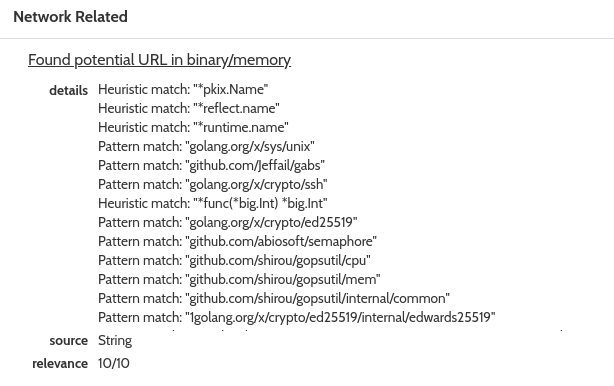Click the golang.org/x/crypto/ssh pattern match

tap(213, 184)
